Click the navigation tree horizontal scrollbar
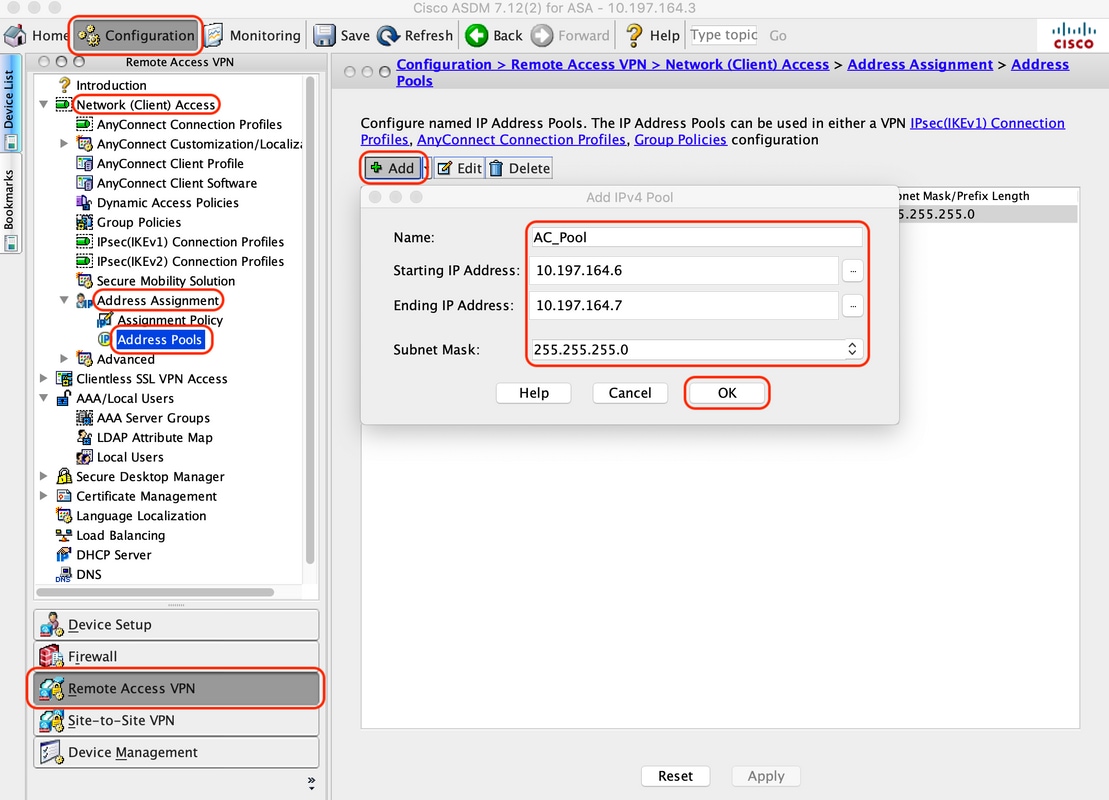The image size is (1109, 800). [x=156, y=592]
